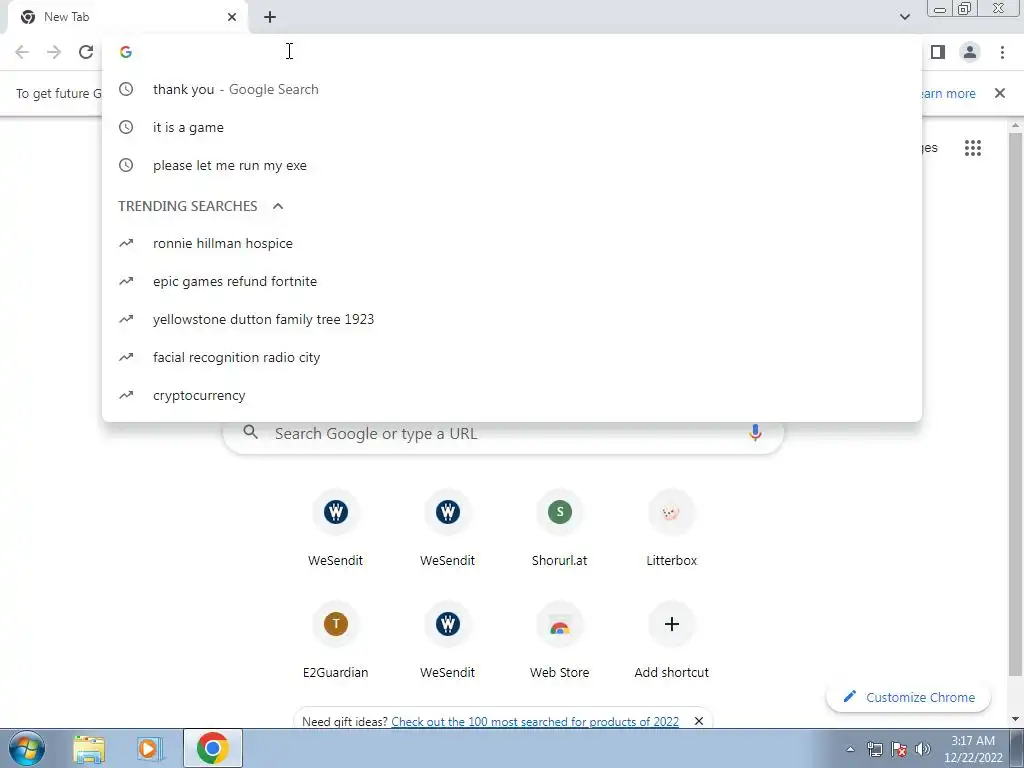The height and width of the screenshot is (768, 1024).
Task: Close the New Tab tab
Action: 232,17
